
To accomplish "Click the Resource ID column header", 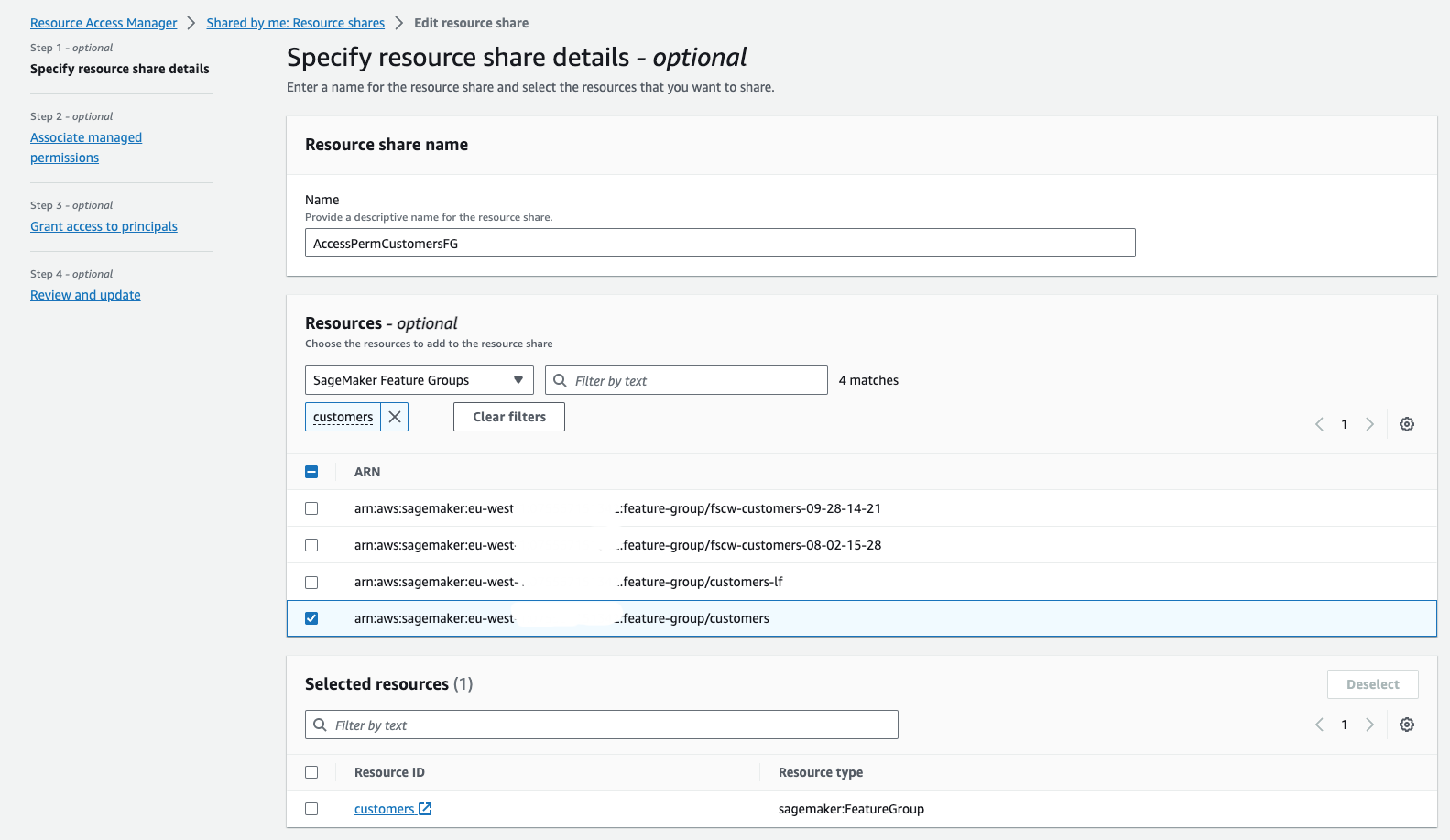I will [389, 772].
